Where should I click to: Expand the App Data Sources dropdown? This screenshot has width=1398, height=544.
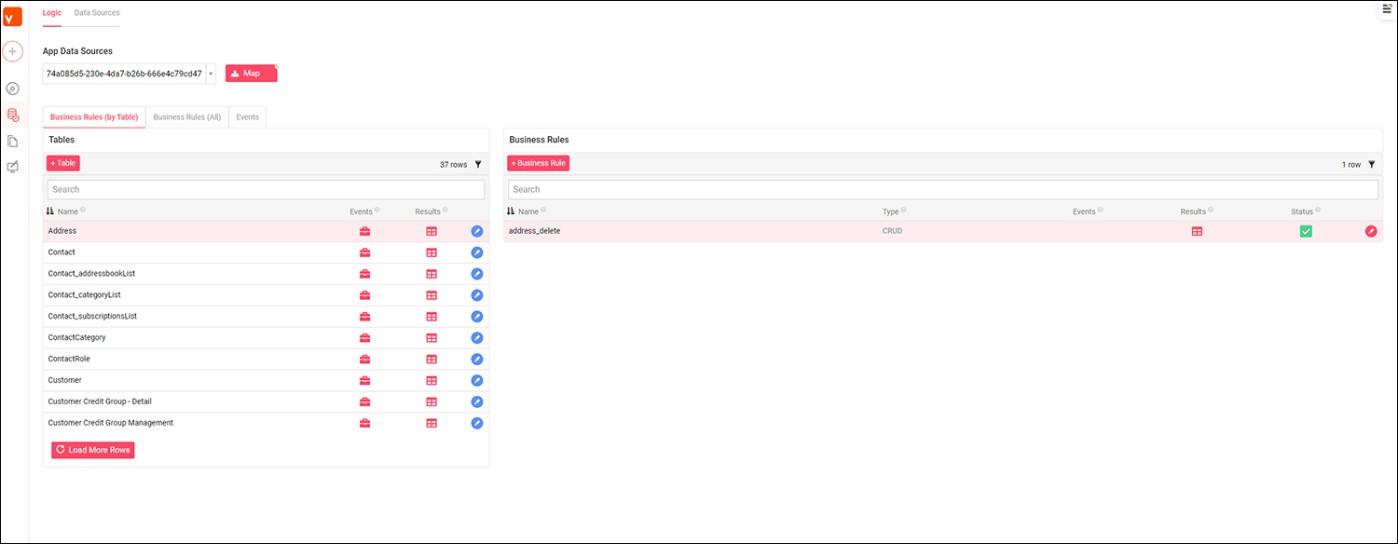[x=210, y=73]
